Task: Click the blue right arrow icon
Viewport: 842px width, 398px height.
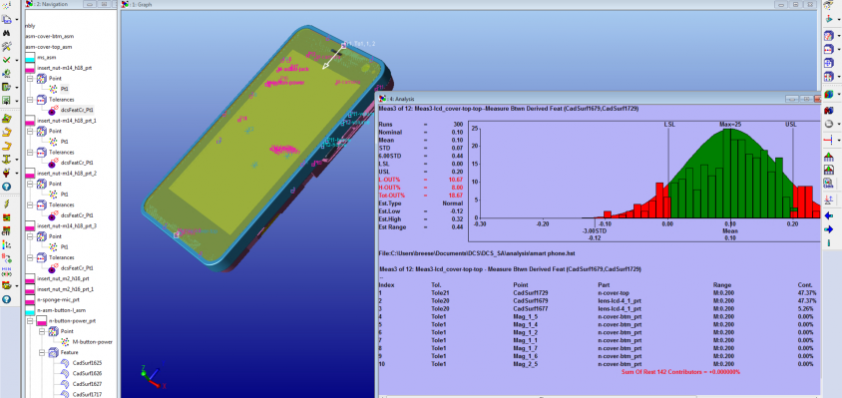Action: (x=828, y=229)
